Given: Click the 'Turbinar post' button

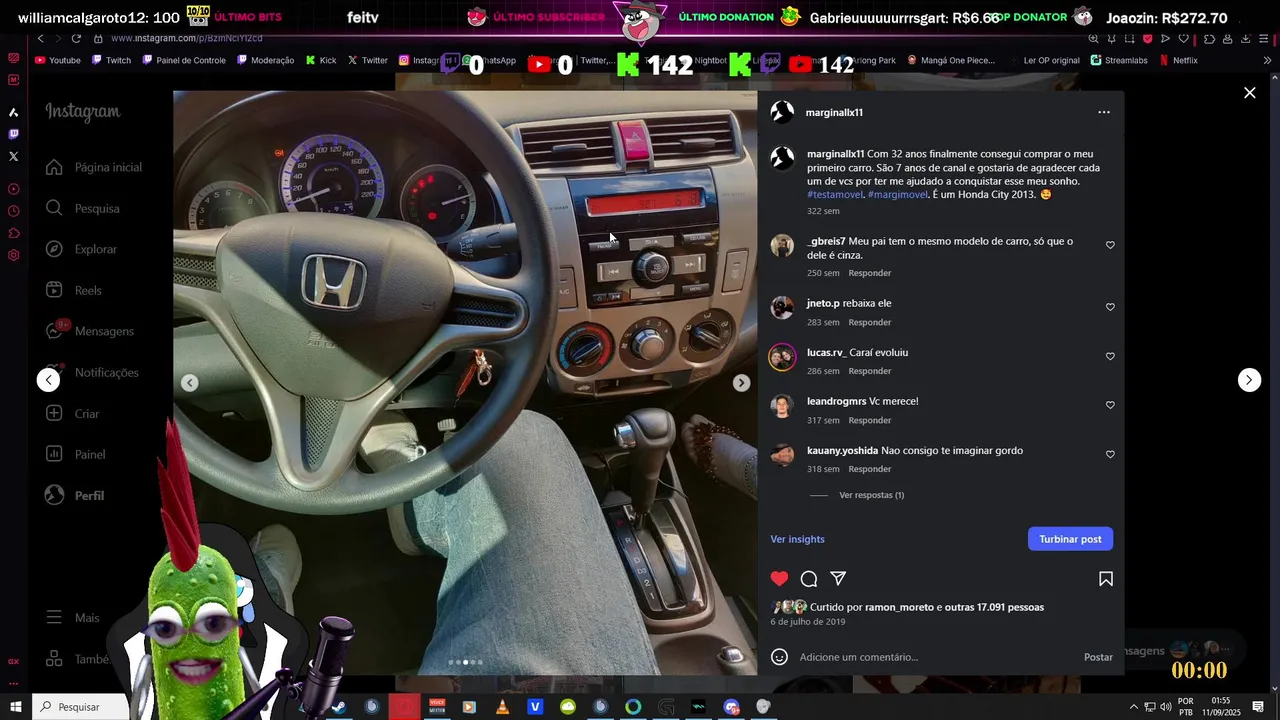Looking at the screenshot, I should (x=1070, y=539).
